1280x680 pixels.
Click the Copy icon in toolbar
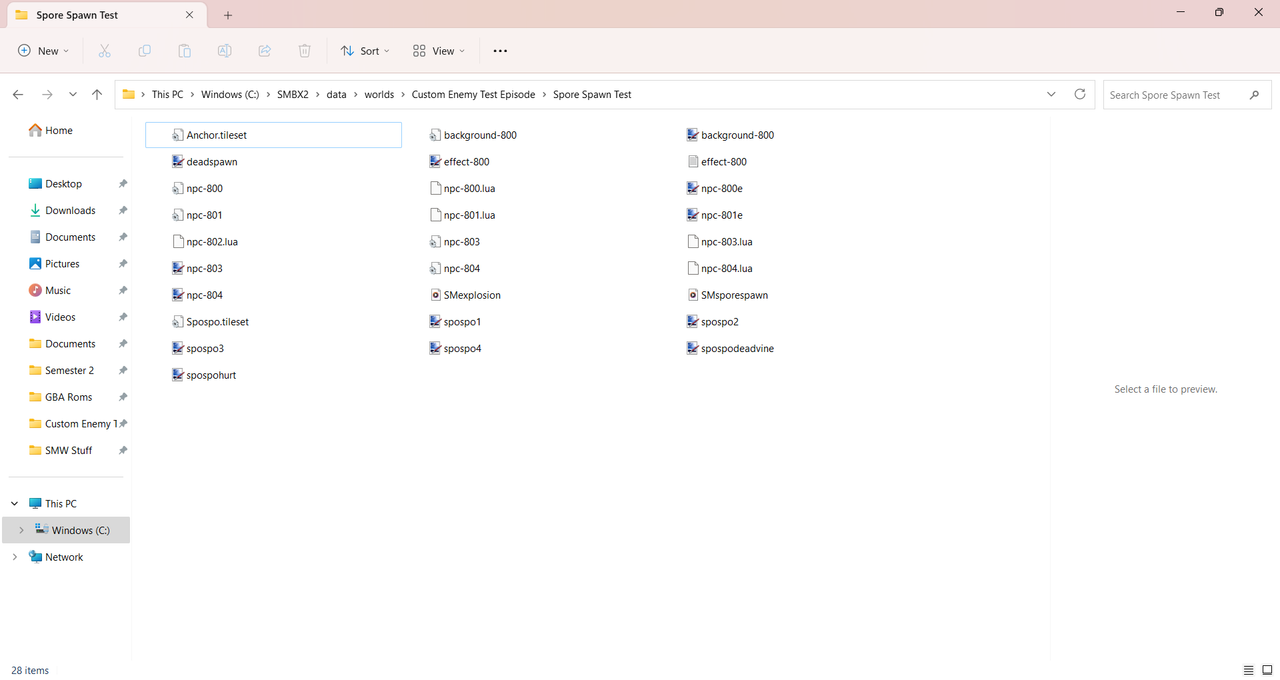coord(144,51)
